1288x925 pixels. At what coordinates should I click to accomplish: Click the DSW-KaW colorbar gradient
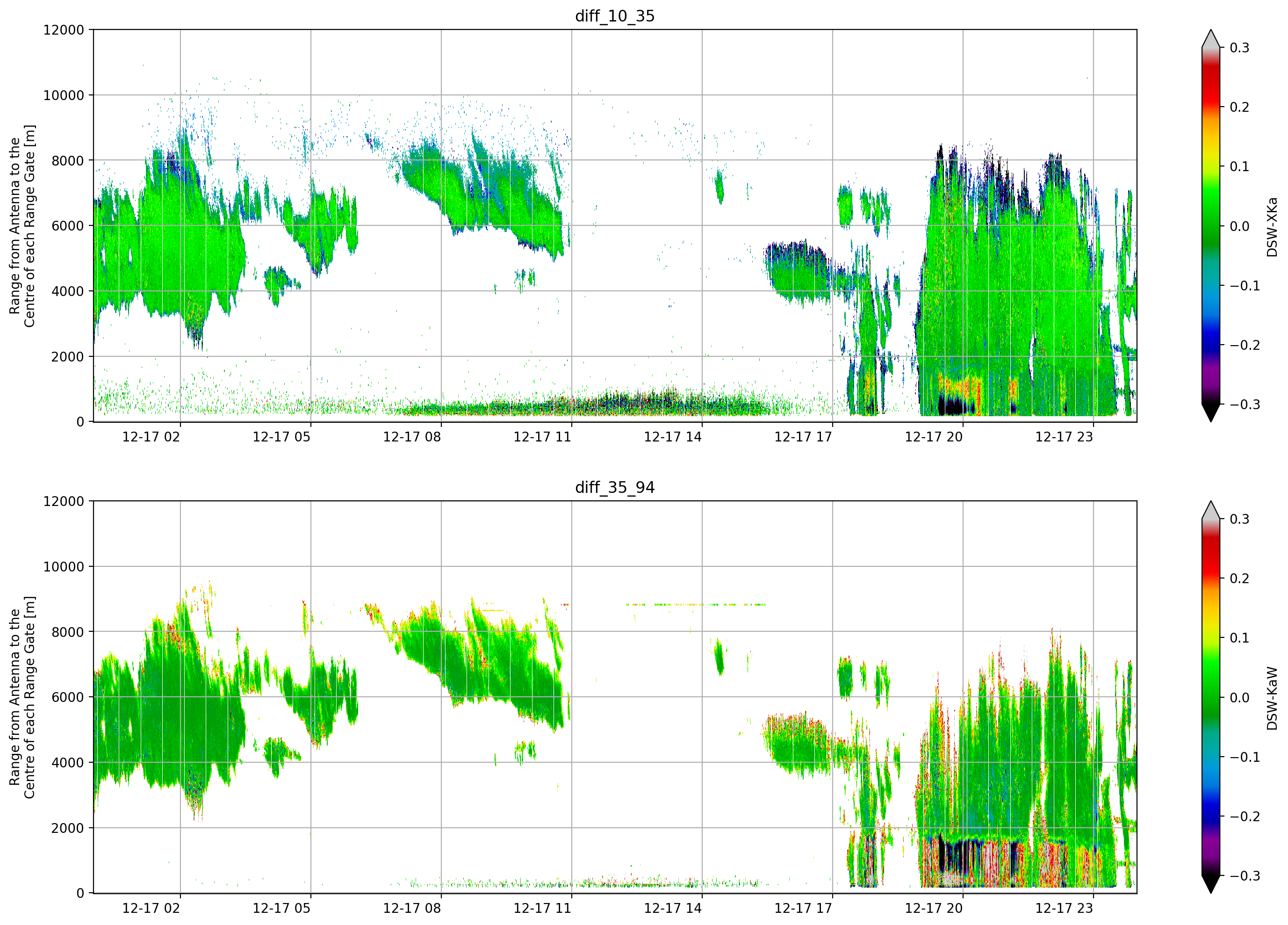coord(1211,697)
